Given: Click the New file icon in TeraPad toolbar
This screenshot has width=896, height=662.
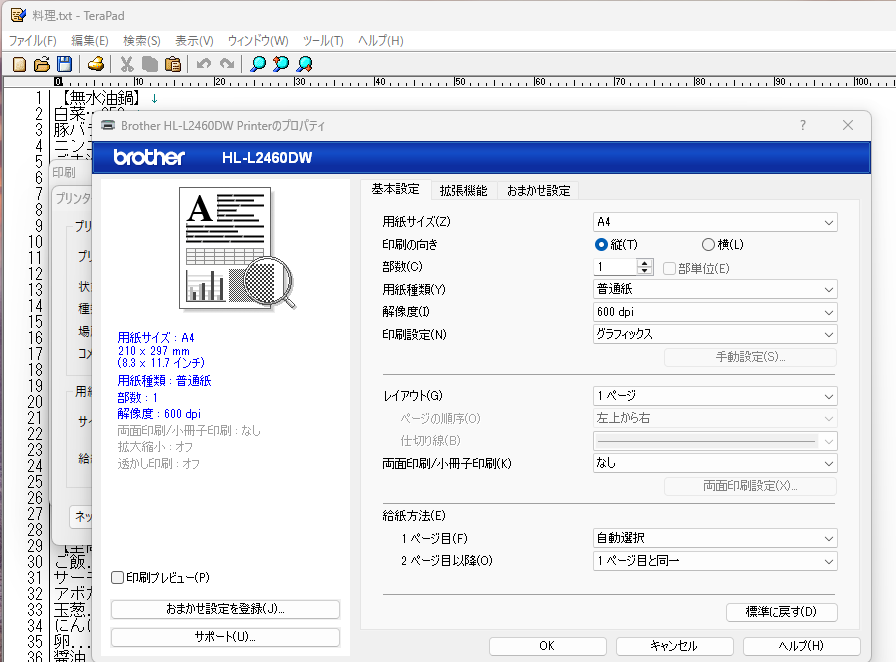Looking at the screenshot, I should (x=19, y=64).
